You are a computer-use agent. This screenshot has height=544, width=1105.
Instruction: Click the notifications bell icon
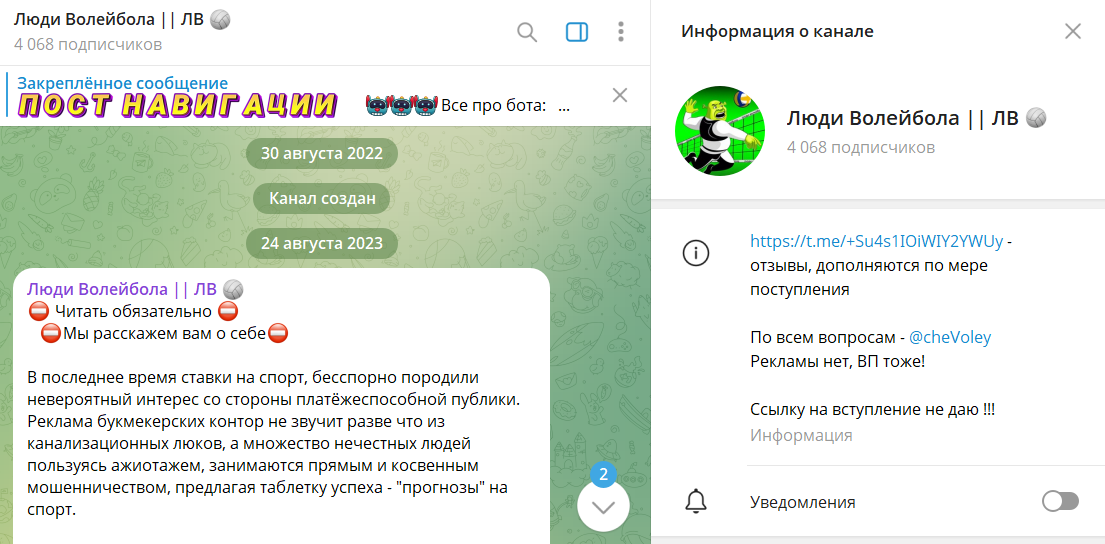(696, 502)
